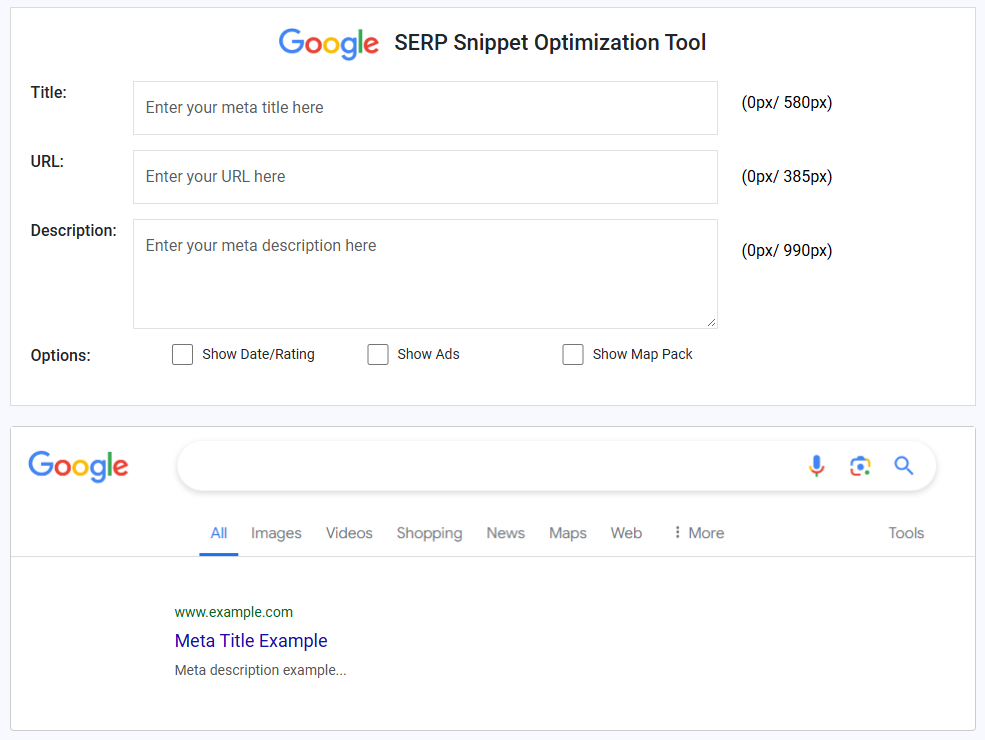Switch to the News tab
Image resolution: width=985 pixels, height=740 pixels.
[506, 533]
